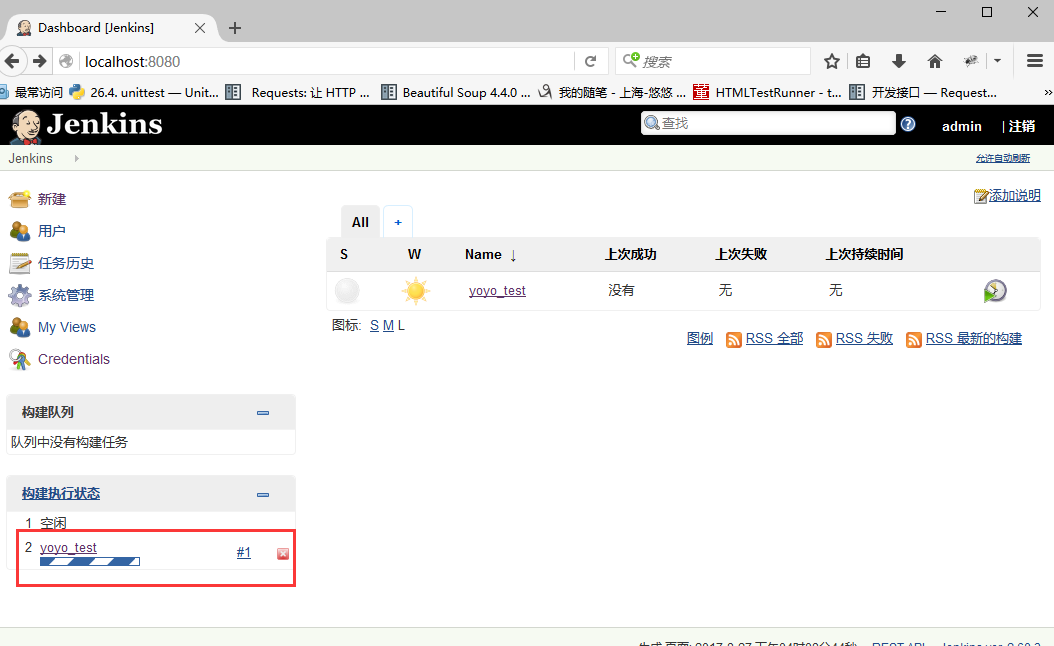Click the browser 搜索 search field

(x=713, y=62)
